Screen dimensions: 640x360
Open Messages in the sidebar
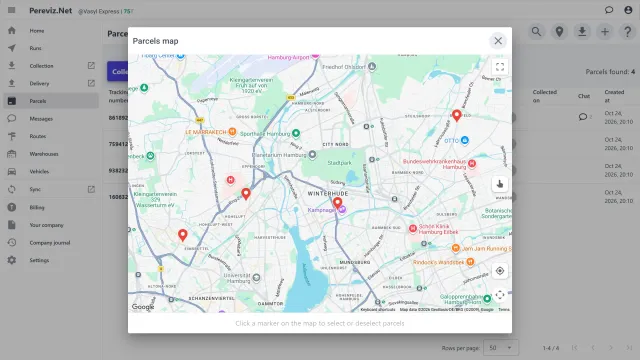pos(51,119)
